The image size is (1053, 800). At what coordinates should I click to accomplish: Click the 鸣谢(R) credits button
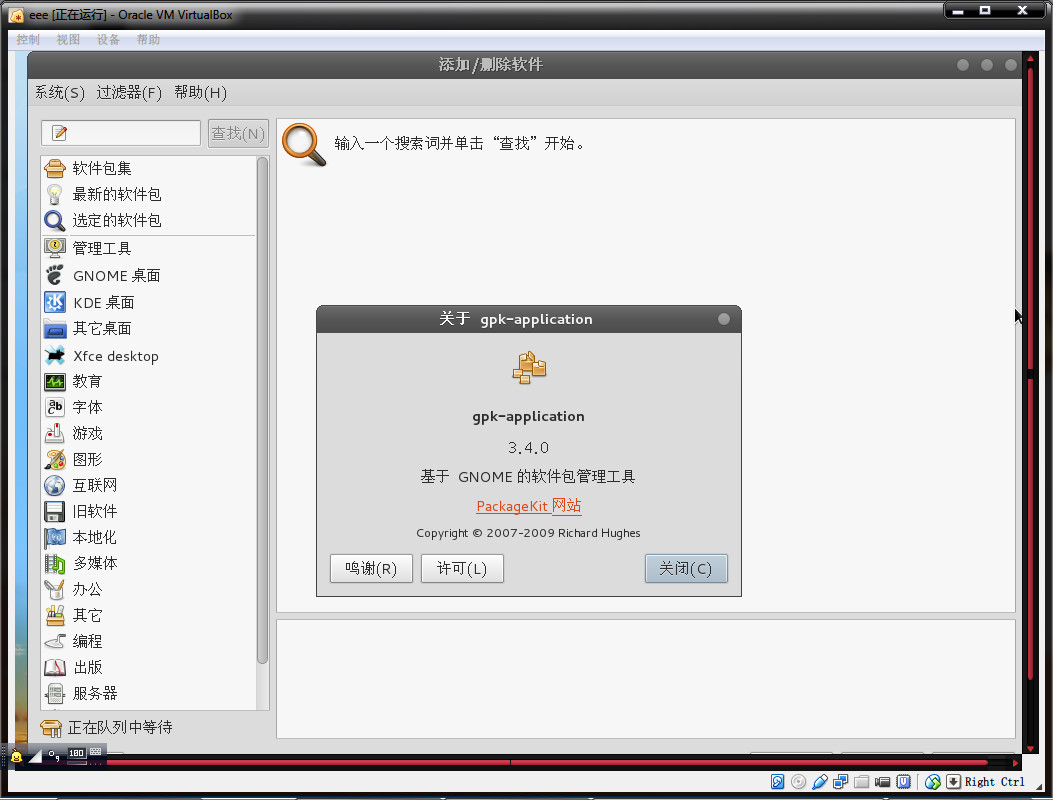point(371,568)
